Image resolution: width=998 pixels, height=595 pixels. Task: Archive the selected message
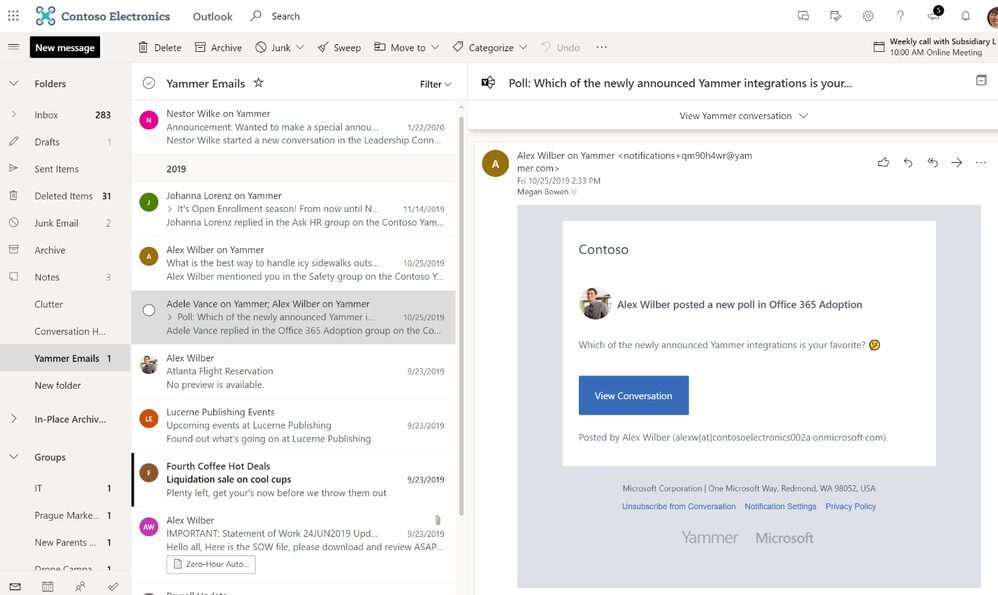218,47
